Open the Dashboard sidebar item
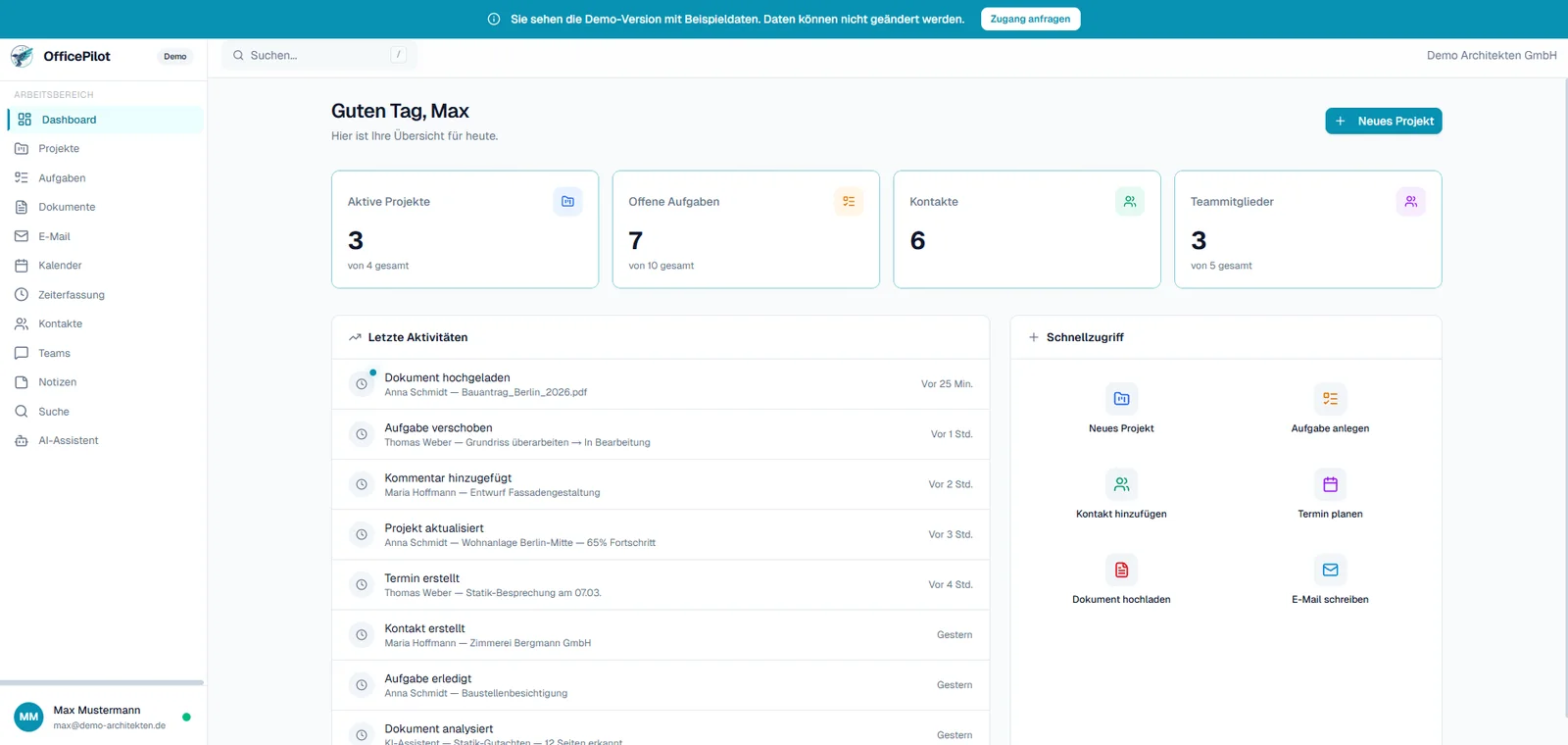Screen dimensions: 1568x745 (x=106, y=120)
